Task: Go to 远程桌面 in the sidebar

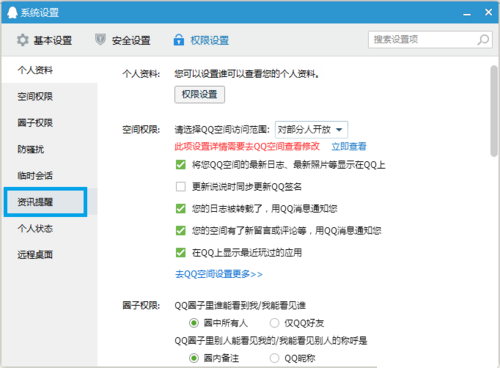Action: click(x=49, y=255)
